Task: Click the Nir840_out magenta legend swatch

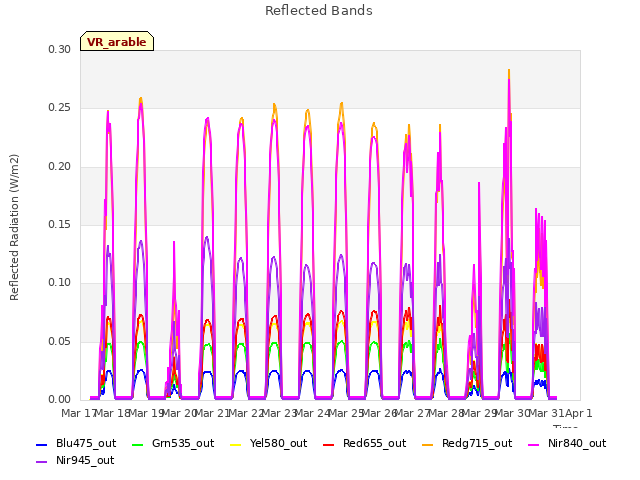Action: (x=534, y=444)
